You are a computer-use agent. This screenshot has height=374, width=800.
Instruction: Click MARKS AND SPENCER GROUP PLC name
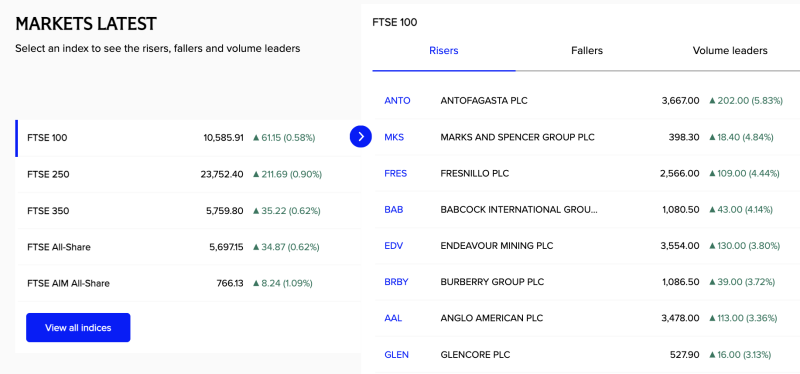coord(517,137)
